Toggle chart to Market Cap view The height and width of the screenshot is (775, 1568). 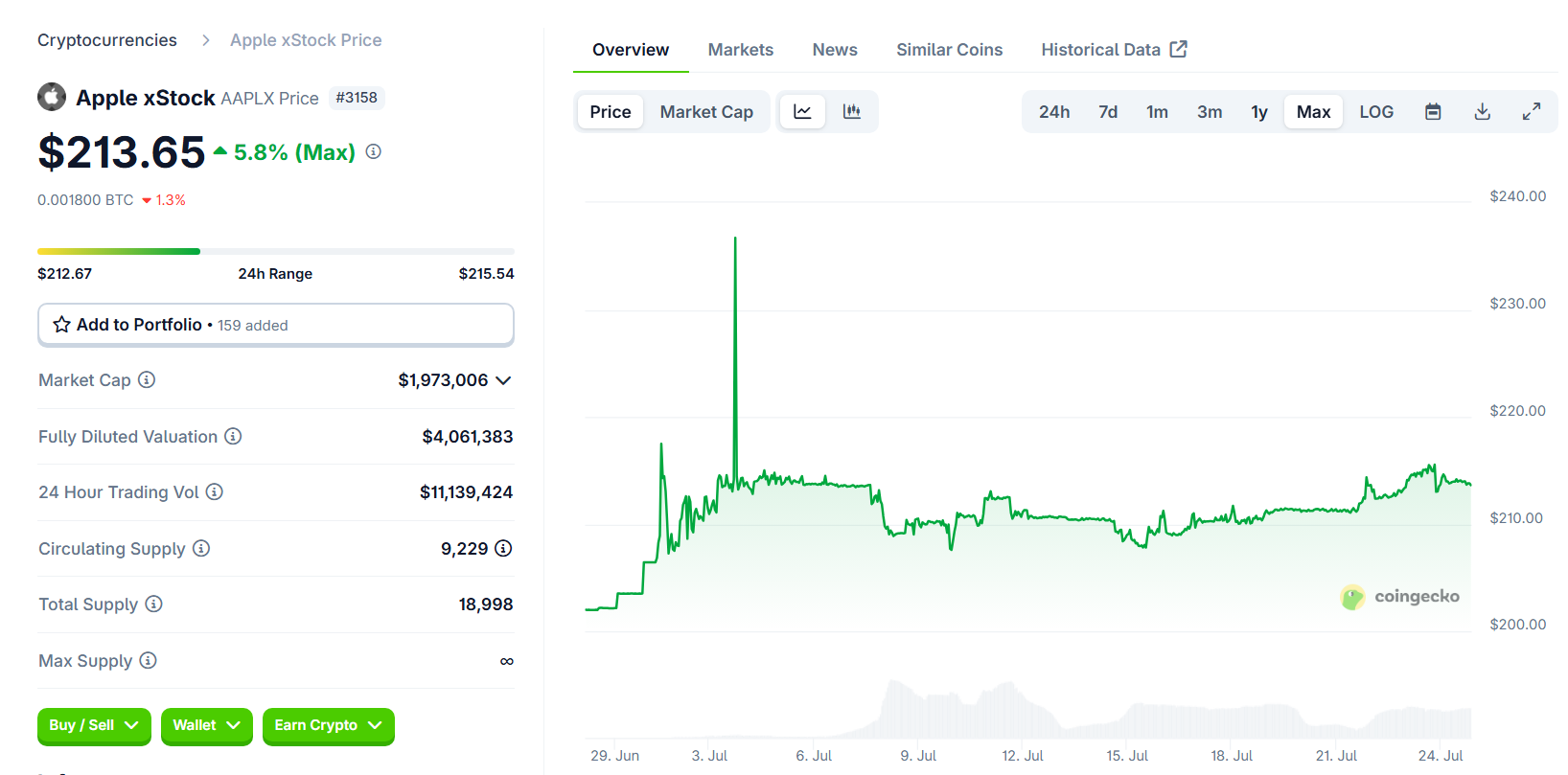coord(706,112)
